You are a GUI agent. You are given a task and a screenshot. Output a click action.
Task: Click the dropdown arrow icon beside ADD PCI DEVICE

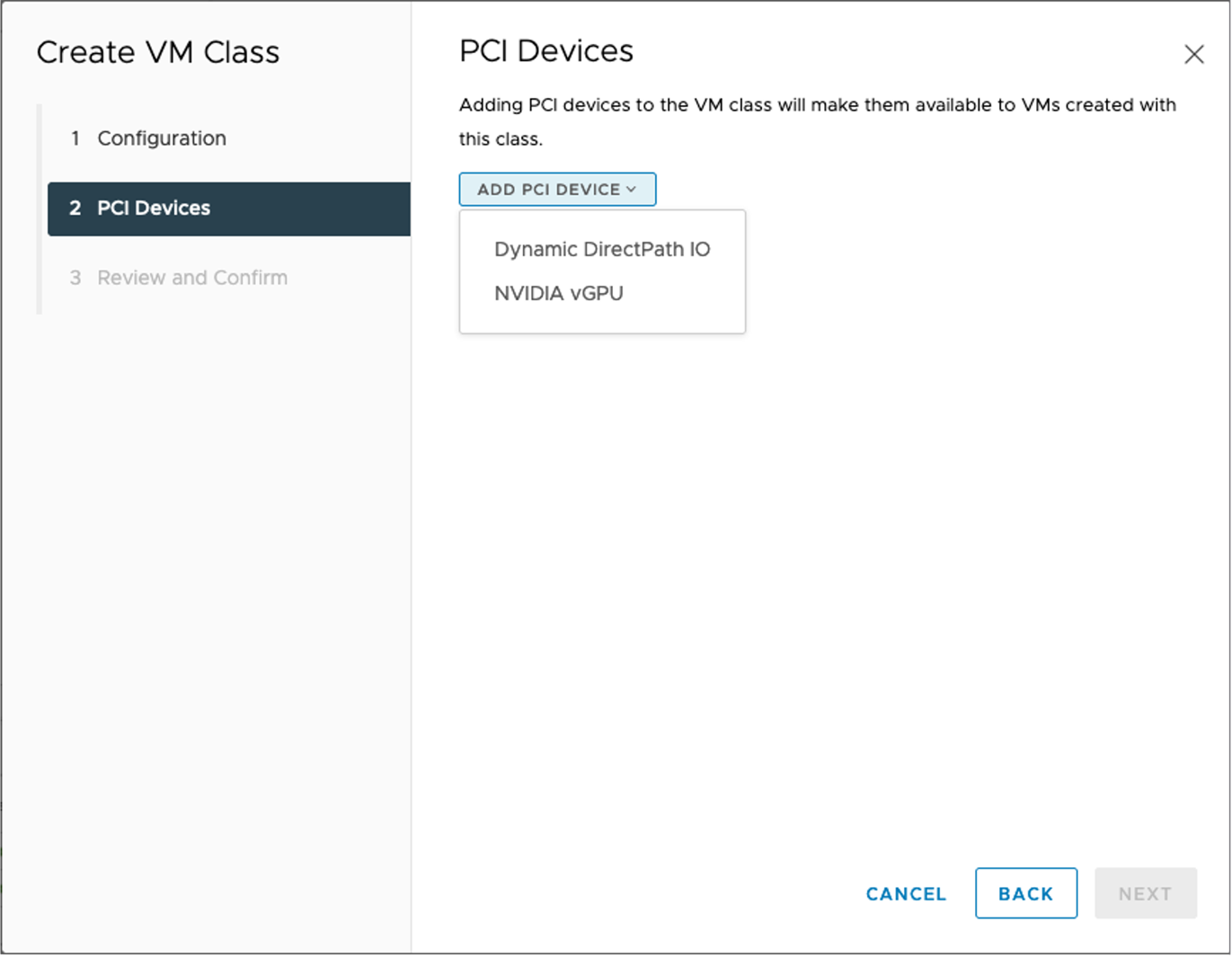pyautogui.click(x=632, y=189)
